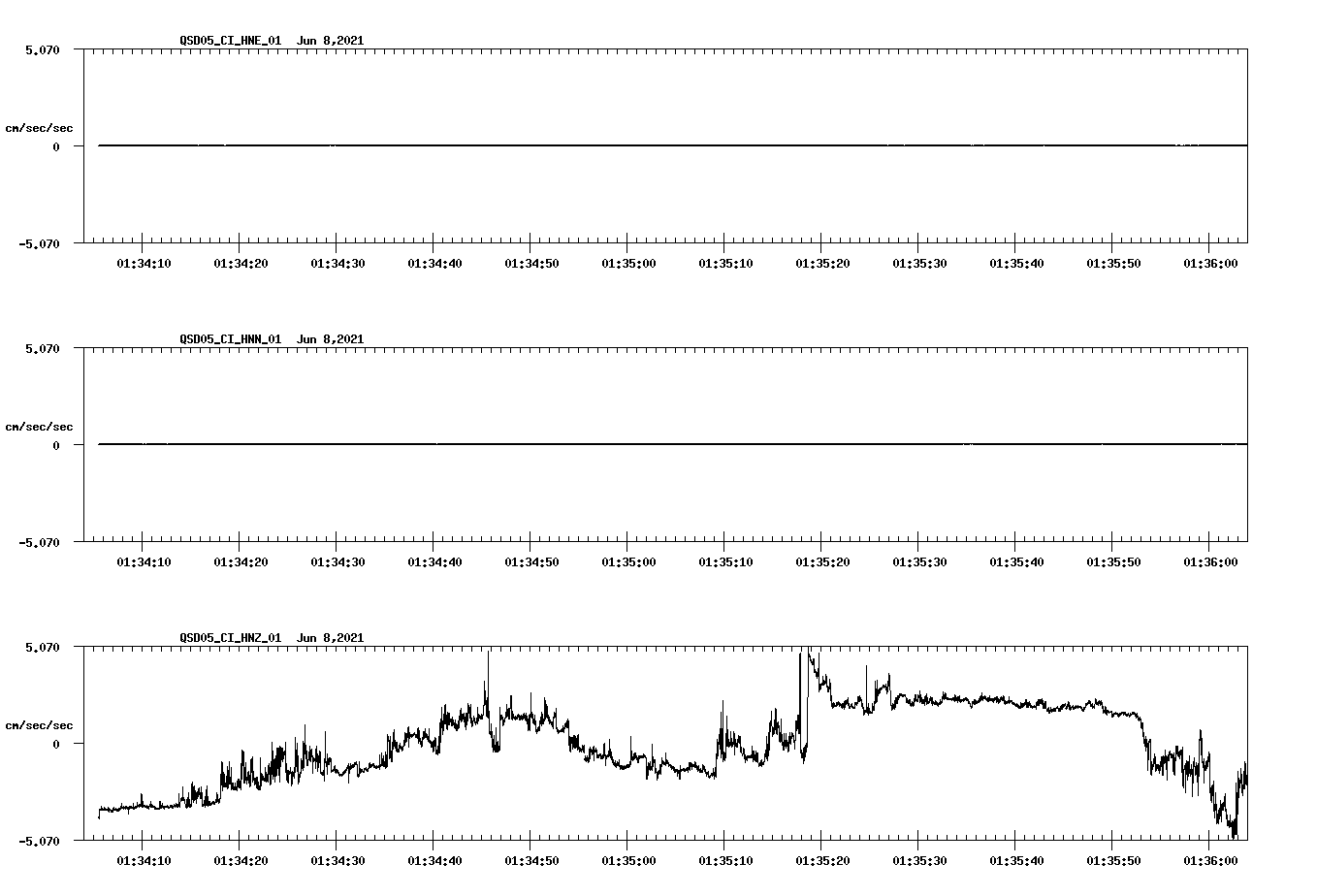The image size is (1317, 896).
Task: Click the 0 axis label of HNN plot
Action: 56,445
